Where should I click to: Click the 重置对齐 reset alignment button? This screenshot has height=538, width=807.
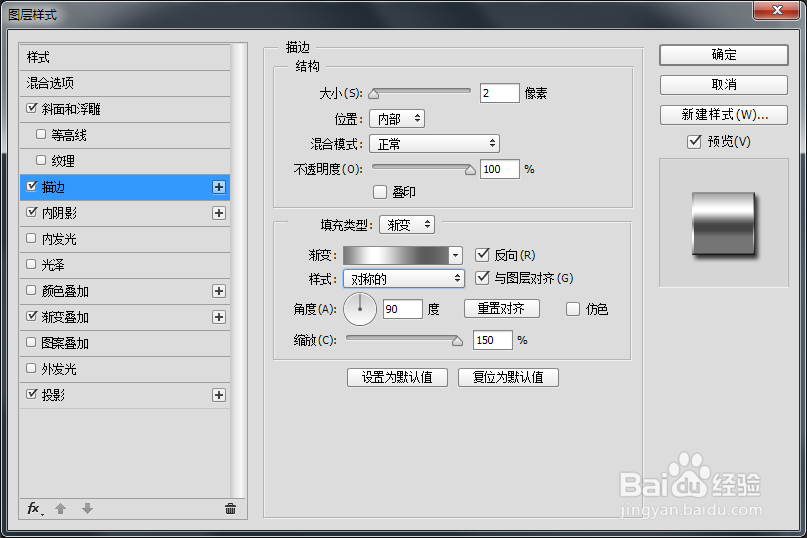502,308
